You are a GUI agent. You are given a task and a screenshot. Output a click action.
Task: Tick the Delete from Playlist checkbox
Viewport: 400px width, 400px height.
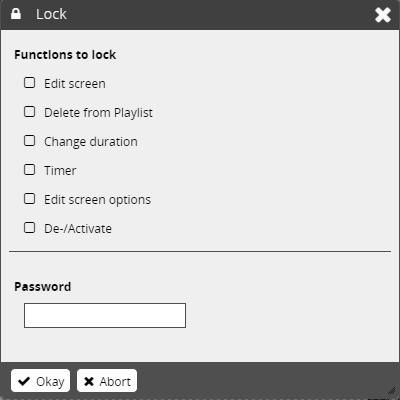[29, 112]
